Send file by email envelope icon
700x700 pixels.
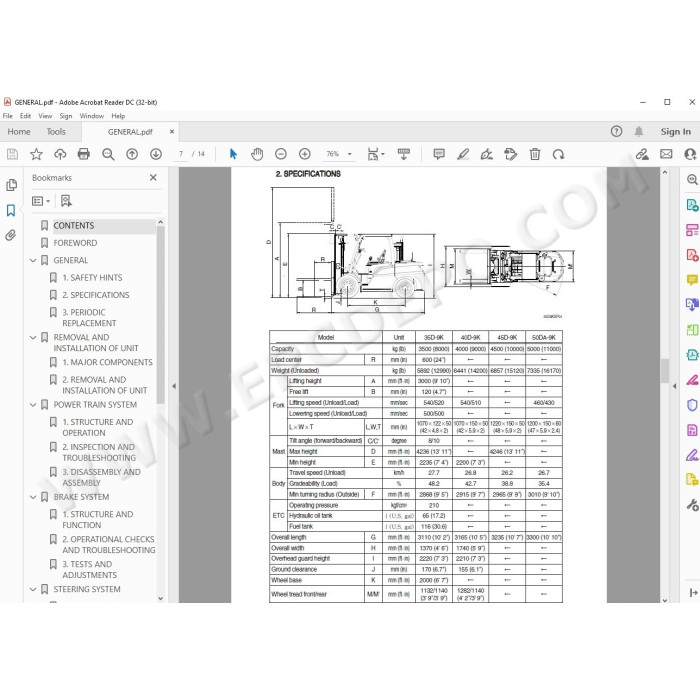pos(666,154)
